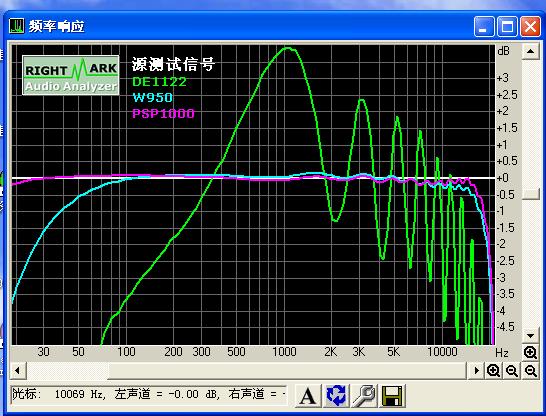This screenshot has height=416, width=546.
Task: Select the green DE1122 legend label
Action: coord(159,82)
